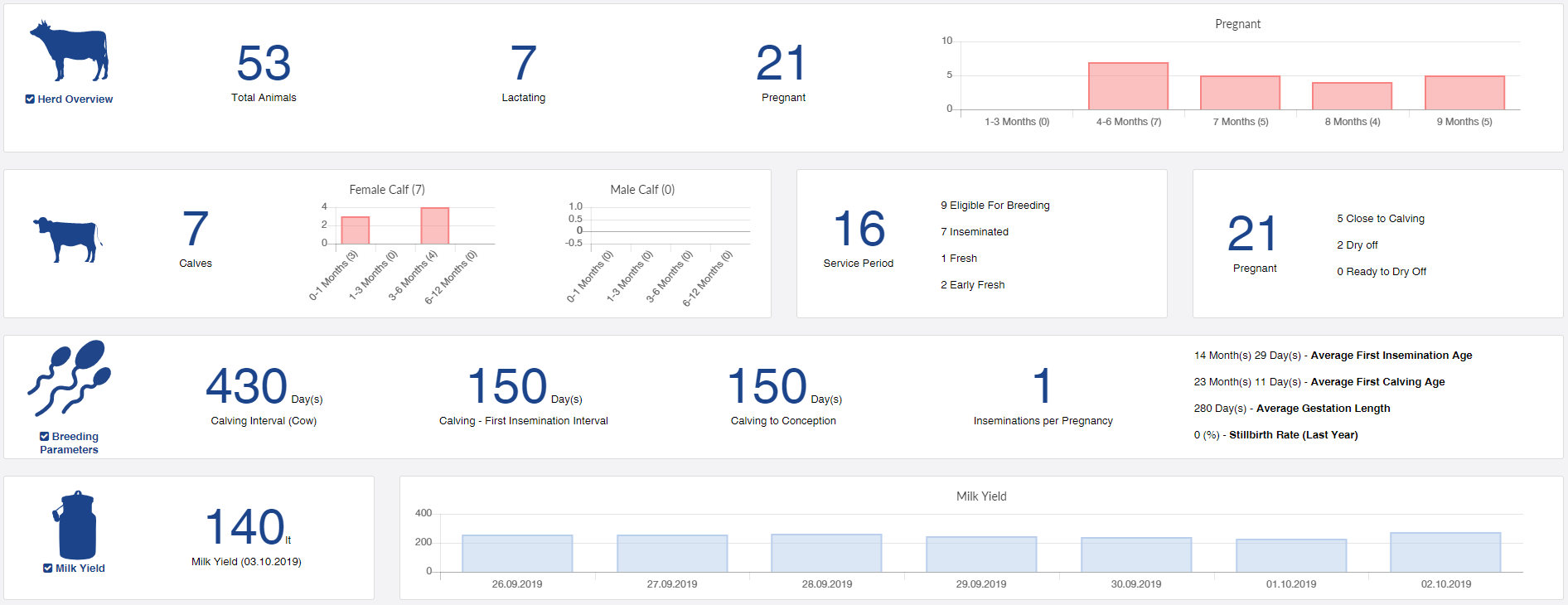Click the 9 Months (5) pregnant bar
1568x605 pixels.
1464,93
